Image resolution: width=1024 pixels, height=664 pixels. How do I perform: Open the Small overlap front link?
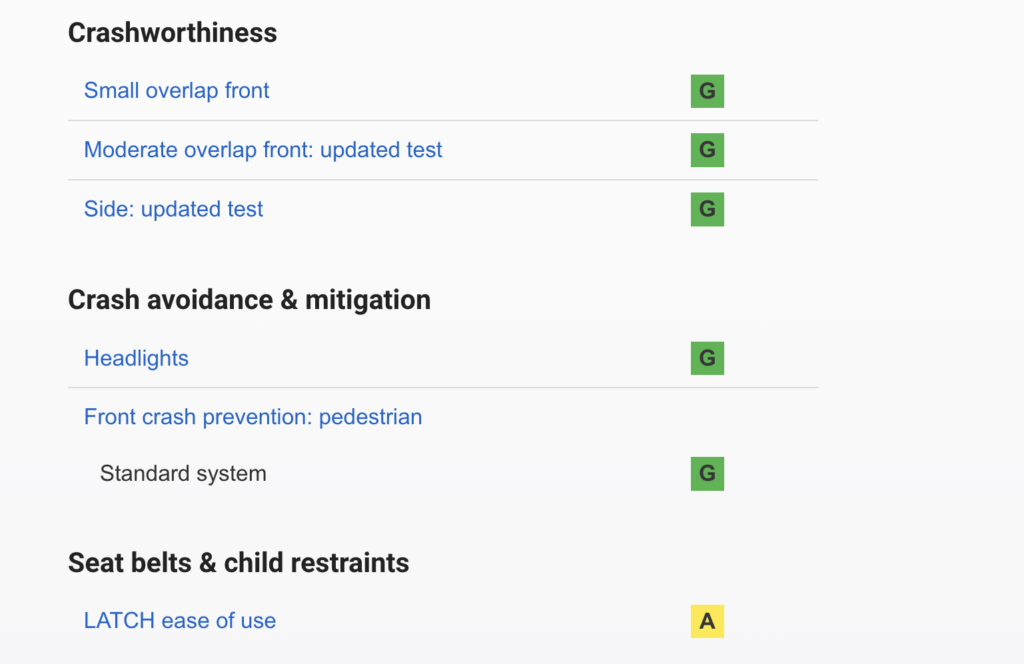click(176, 91)
